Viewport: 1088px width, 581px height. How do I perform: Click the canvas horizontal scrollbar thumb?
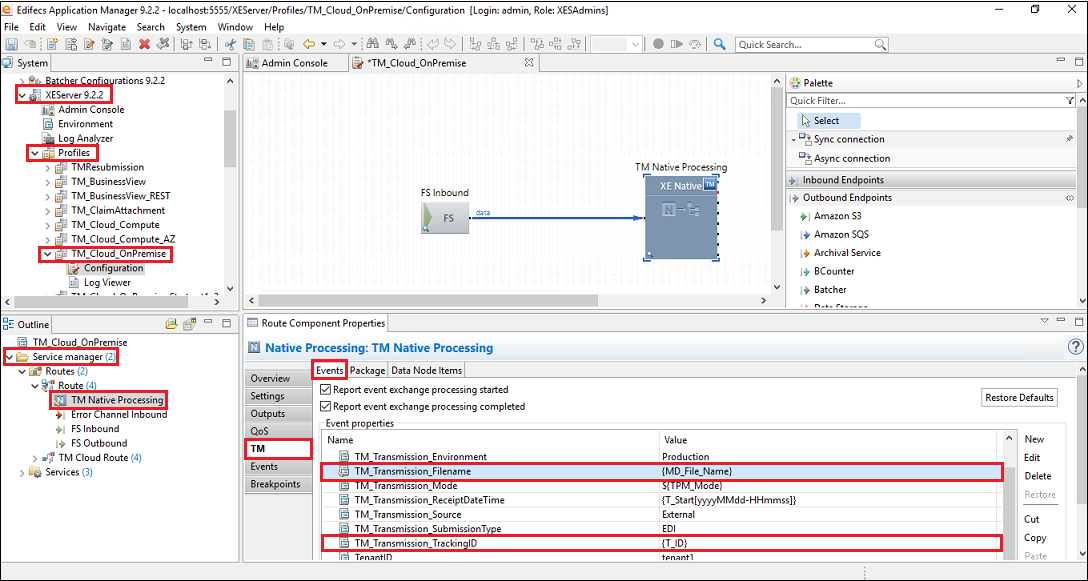click(426, 301)
